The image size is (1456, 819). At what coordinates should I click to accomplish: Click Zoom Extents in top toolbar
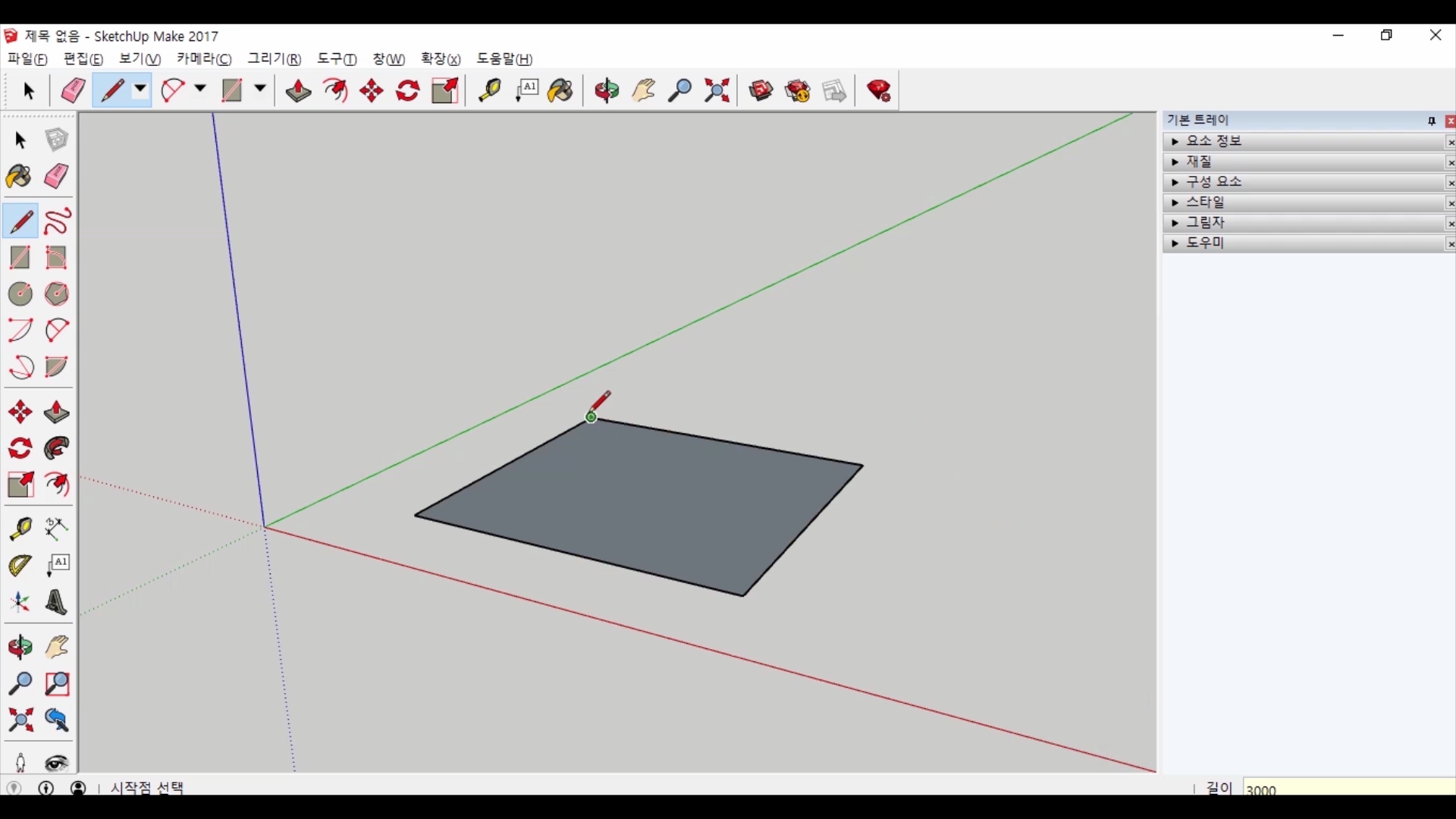(717, 91)
